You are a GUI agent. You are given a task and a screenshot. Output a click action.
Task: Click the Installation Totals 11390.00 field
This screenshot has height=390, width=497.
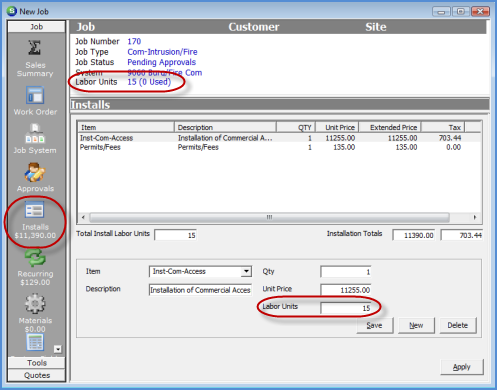413,235
